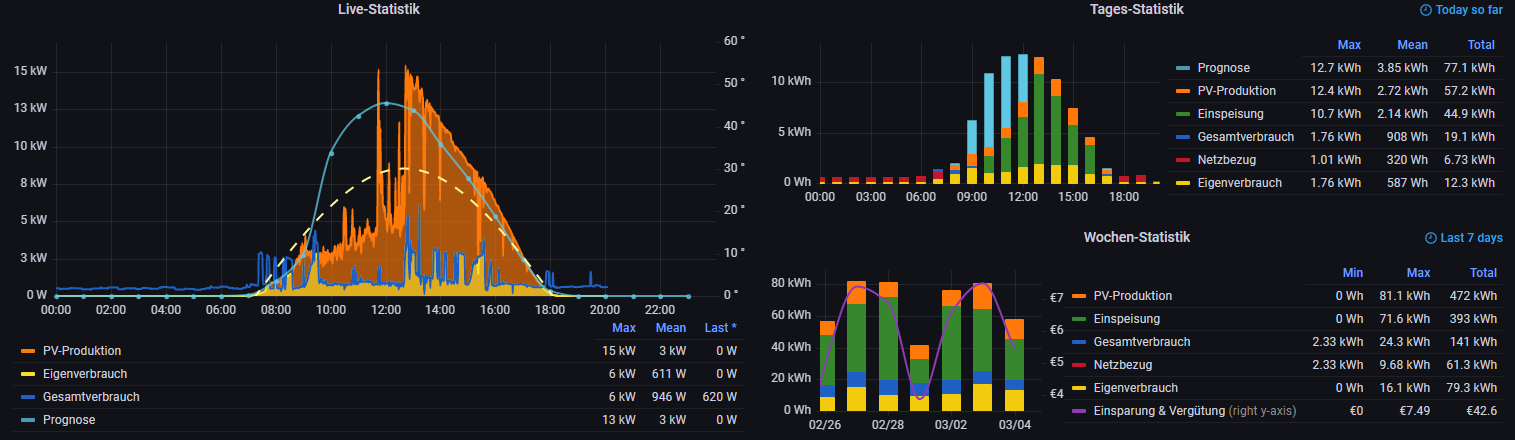Viewport: 1515px width, 440px height.
Task: Sort Tages-Statistik legend by Total column
Action: click(1481, 45)
